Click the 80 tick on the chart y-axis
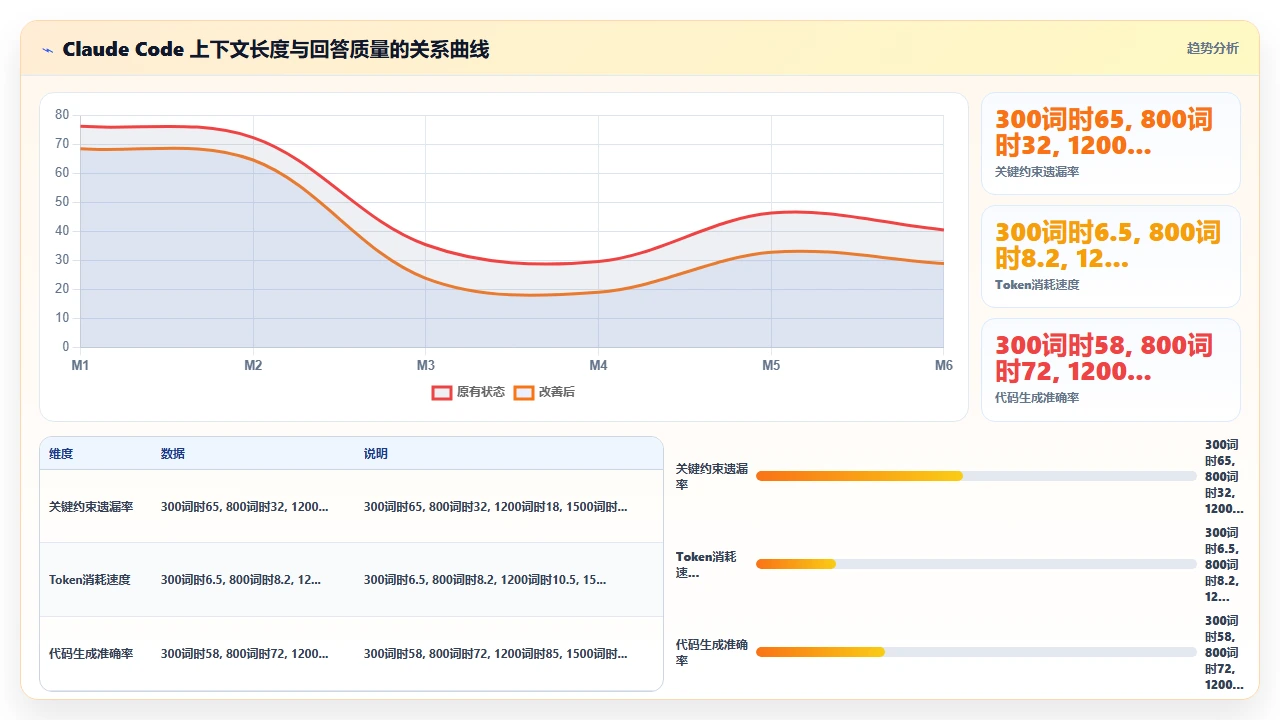This screenshot has width=1280, height=720. 62,115
